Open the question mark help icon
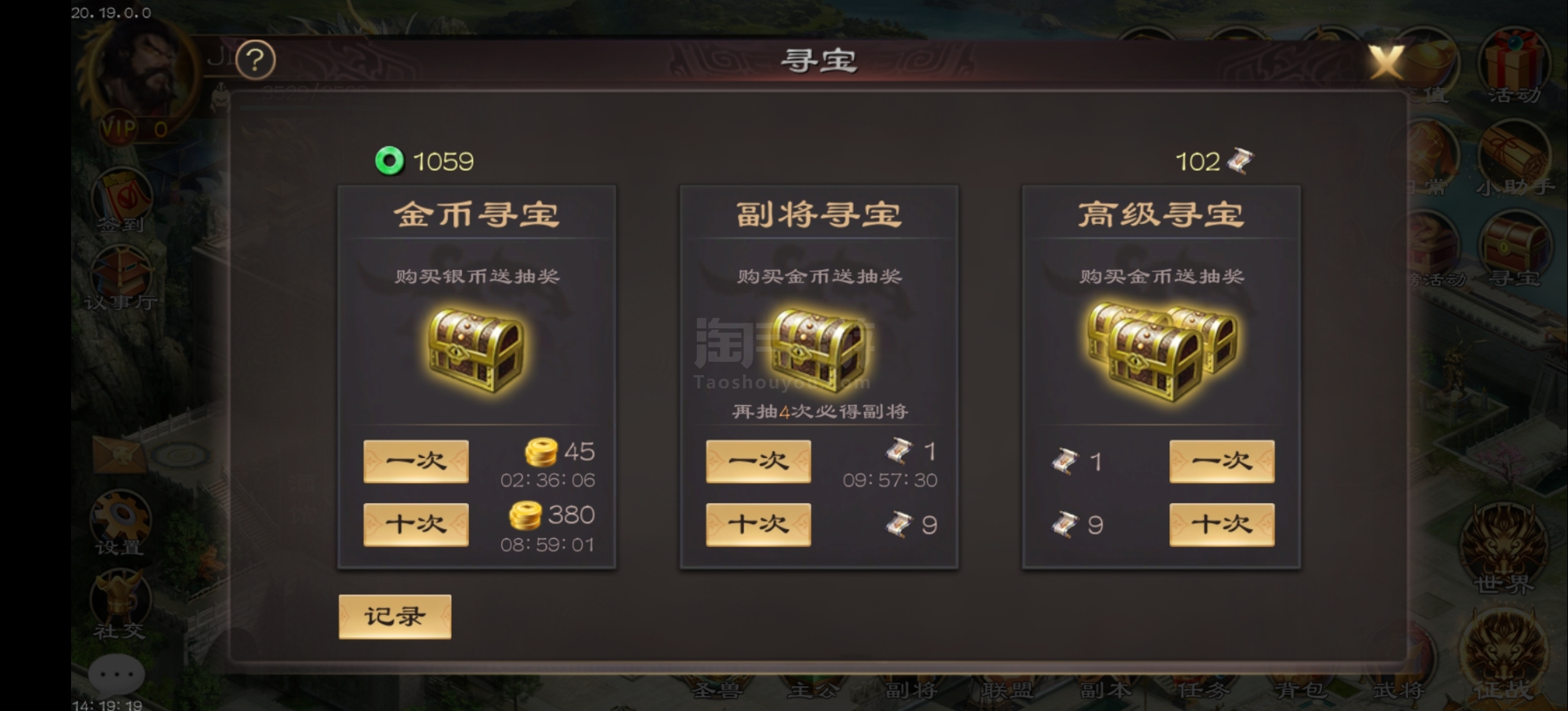Screen dimensions: 1568x711 coord(255,60)
